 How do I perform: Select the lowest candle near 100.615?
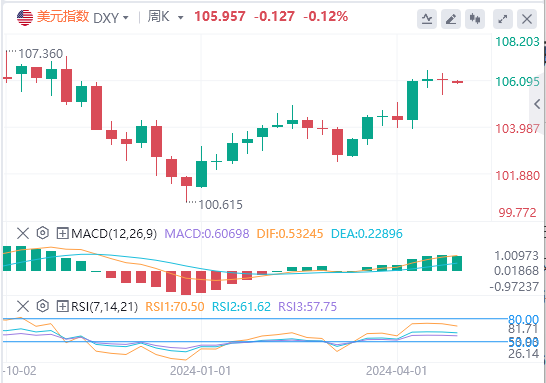click(187, 189)
